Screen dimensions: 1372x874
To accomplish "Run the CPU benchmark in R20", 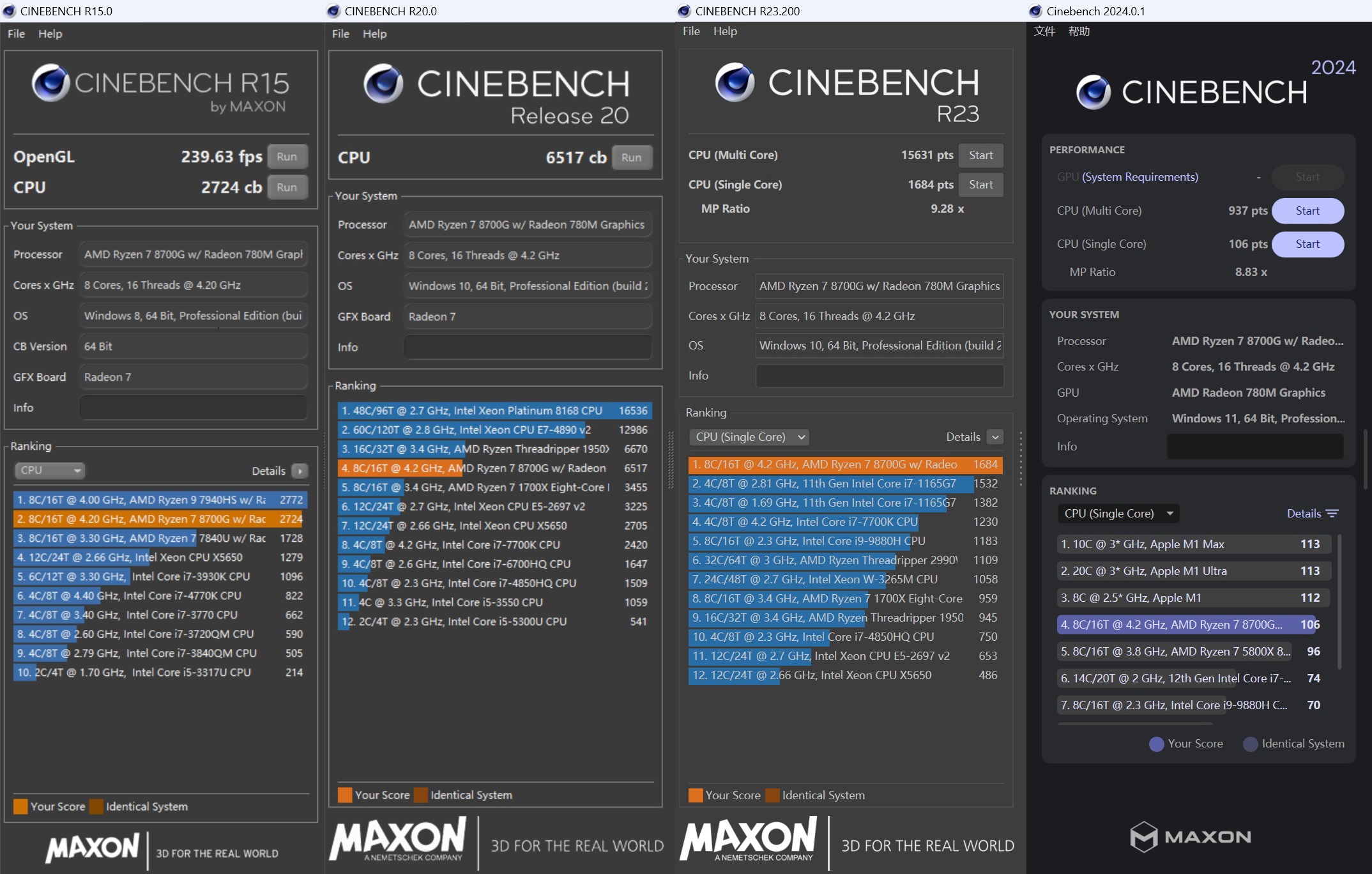I will tap(631, 157).
